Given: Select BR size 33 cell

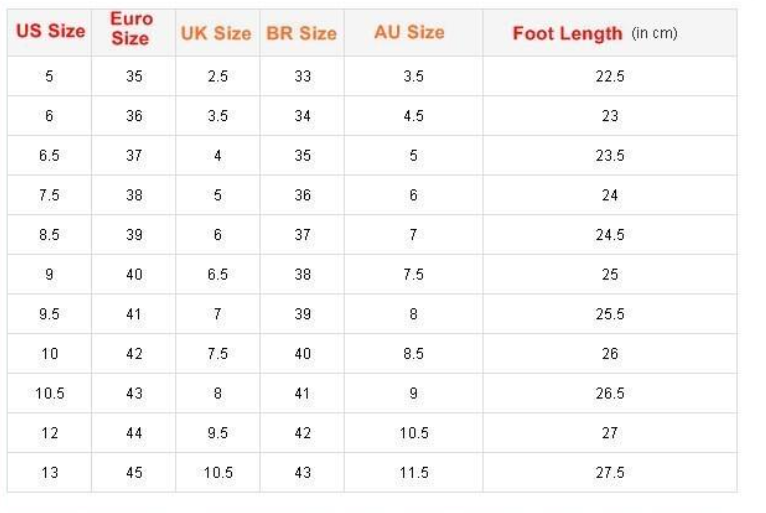Looking at the screenshot, I should tap(303, 77).
